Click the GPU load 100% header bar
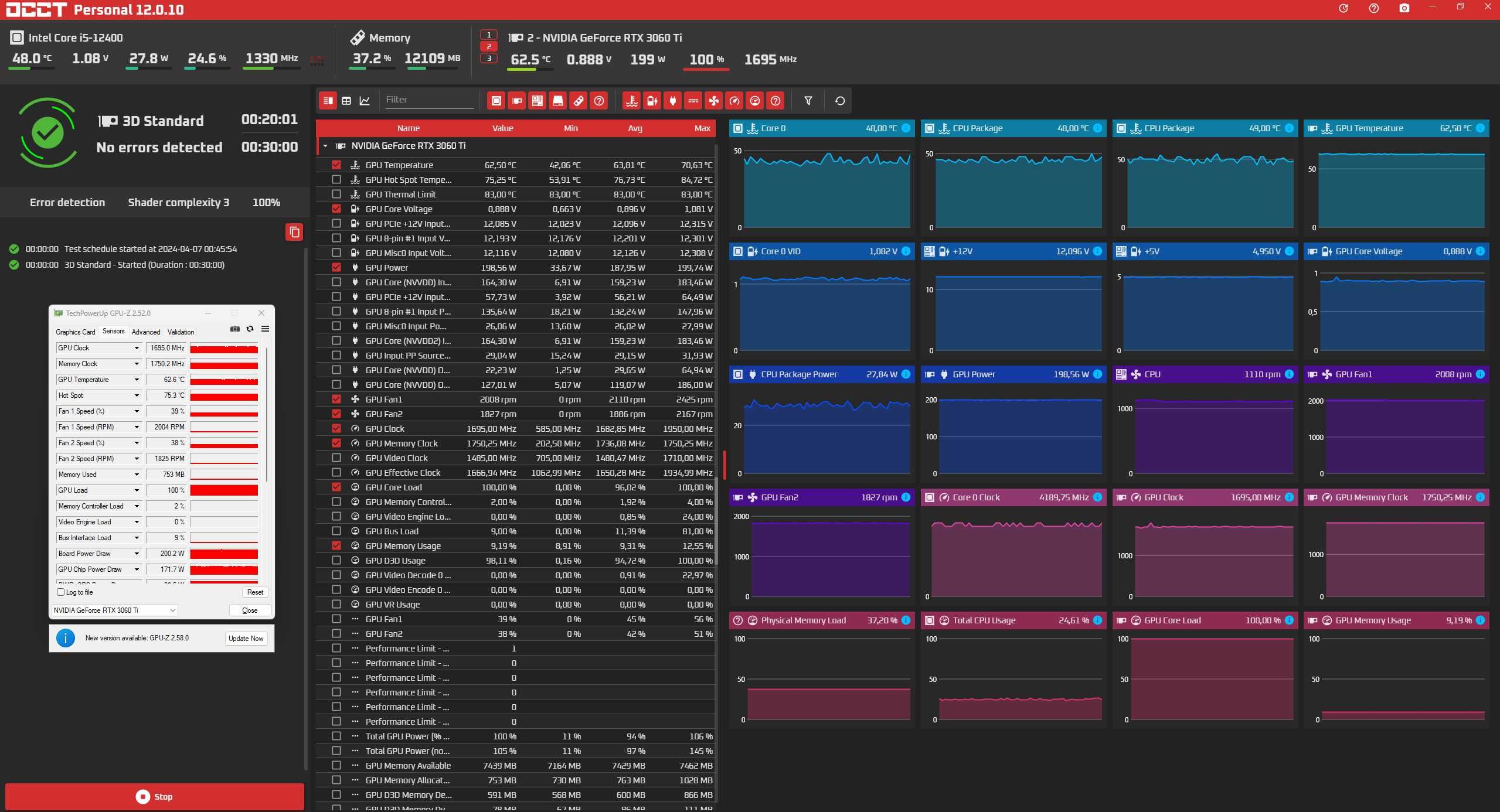The width and height of the screenshot is (1500, 812). coord(706,69)
